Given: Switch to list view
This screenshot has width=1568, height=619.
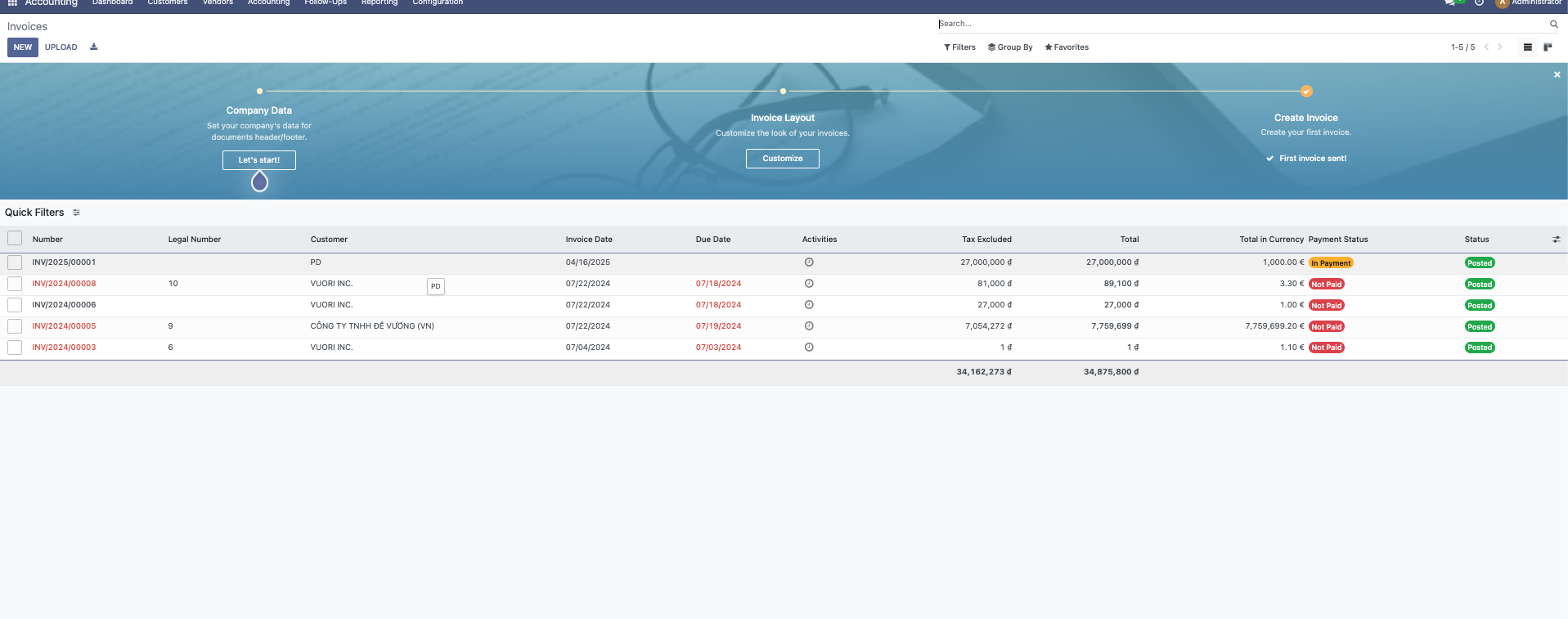Looking at the screenshot, I should 1527,47.
